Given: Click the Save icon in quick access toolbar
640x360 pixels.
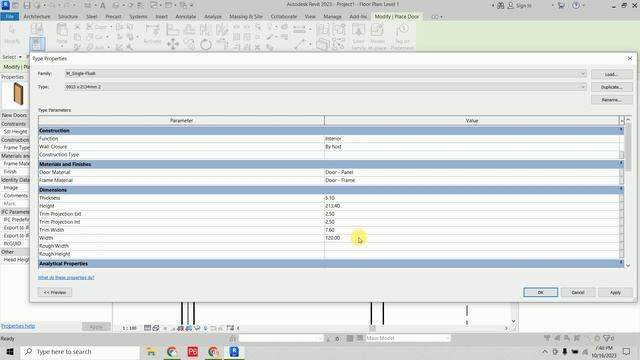Looking at the screenshot, I should tap(27, 5).
